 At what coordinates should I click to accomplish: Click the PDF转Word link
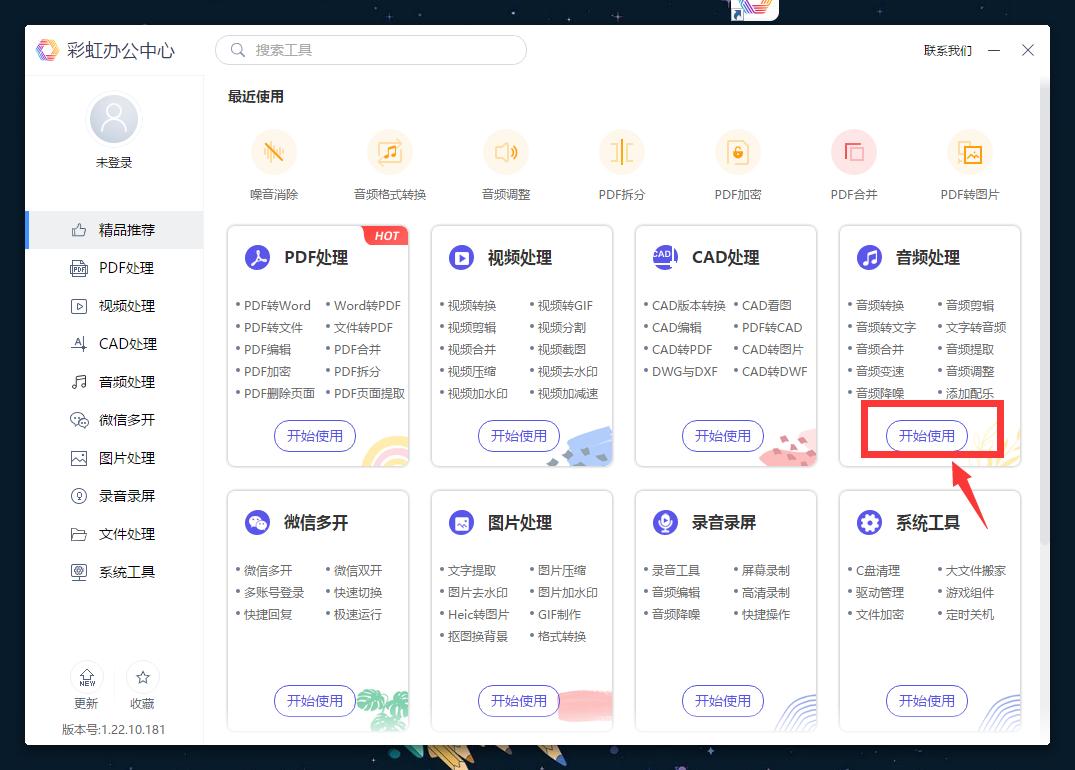point(276,305)
